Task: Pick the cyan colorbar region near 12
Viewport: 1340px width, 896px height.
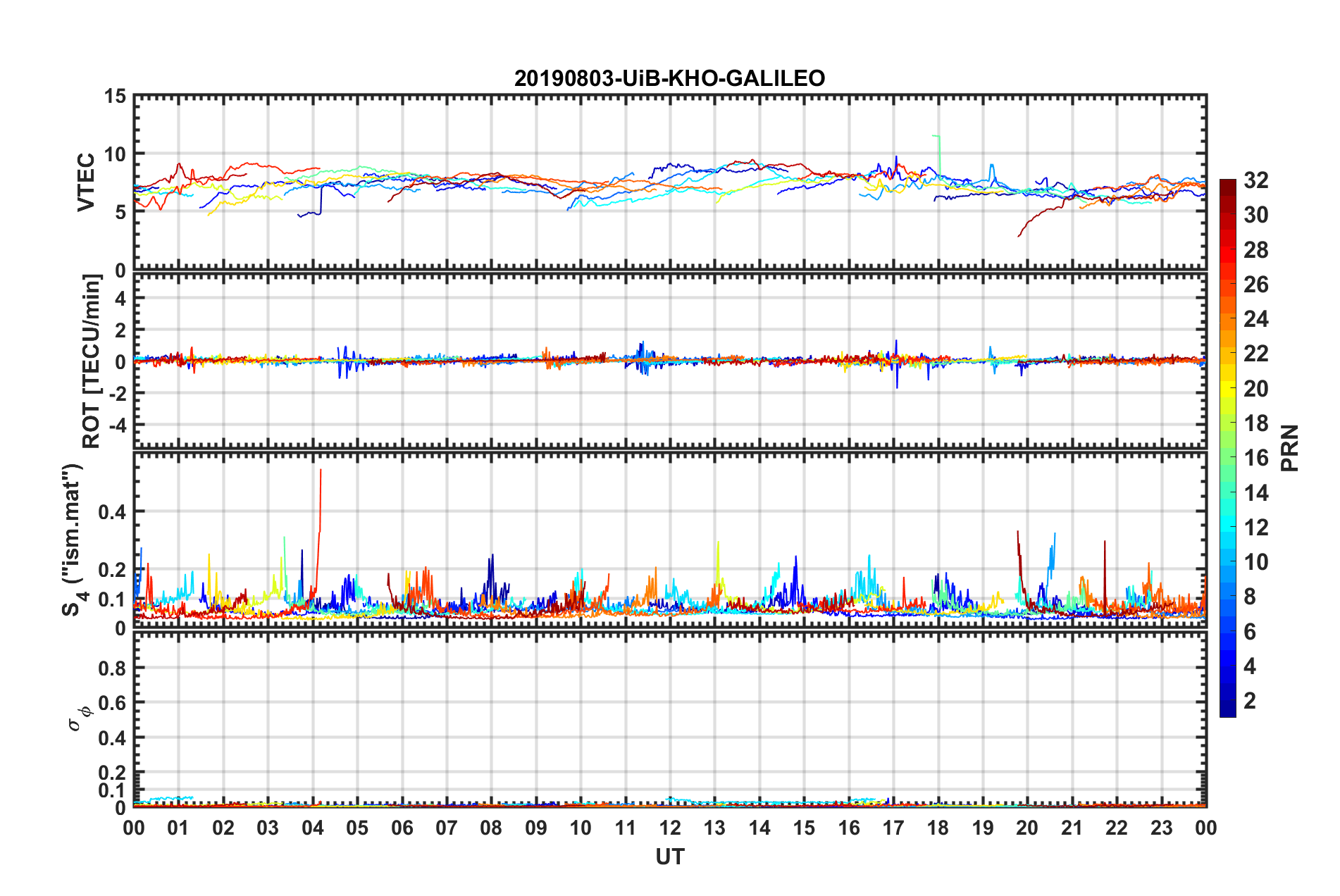Action: click(1227, 527)
